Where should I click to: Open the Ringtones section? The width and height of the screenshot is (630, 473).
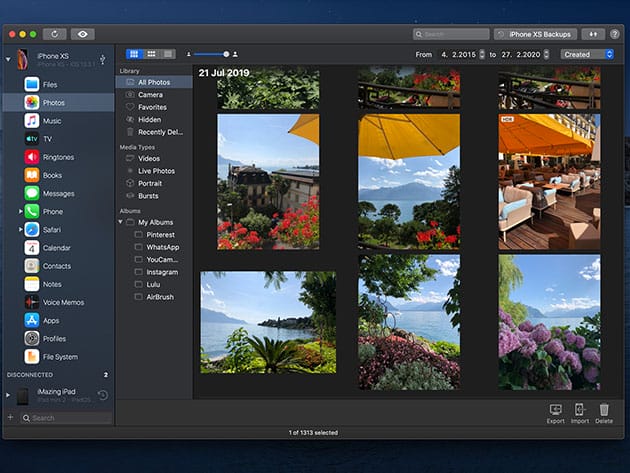point(57,157)
